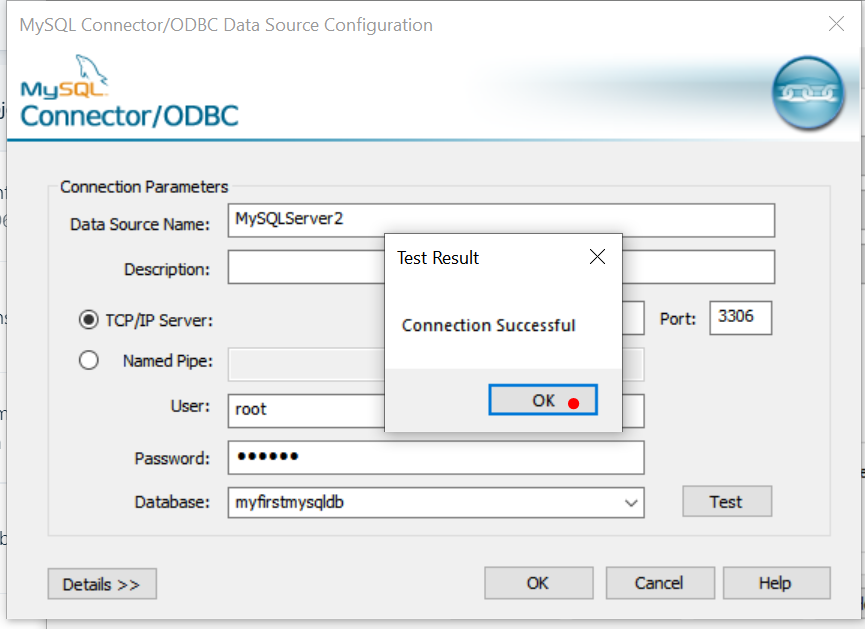Expand the Details >> section
865x629 pixels.
pyautogui.click(x=102, y=584)
